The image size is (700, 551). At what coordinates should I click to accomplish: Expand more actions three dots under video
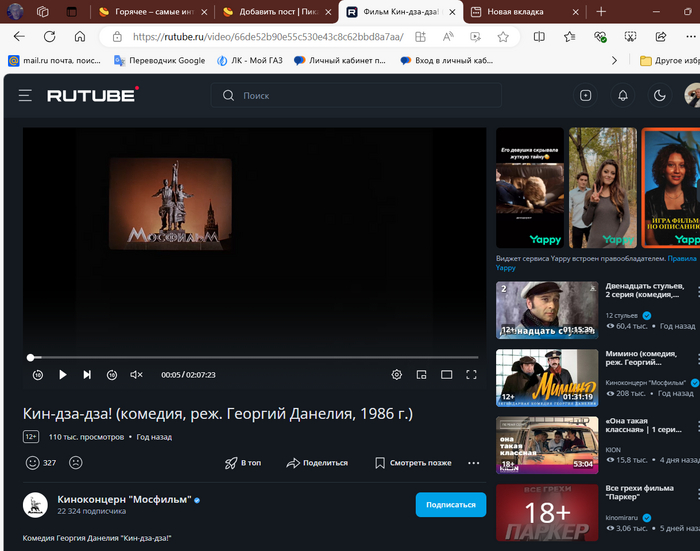coord(474,463)
